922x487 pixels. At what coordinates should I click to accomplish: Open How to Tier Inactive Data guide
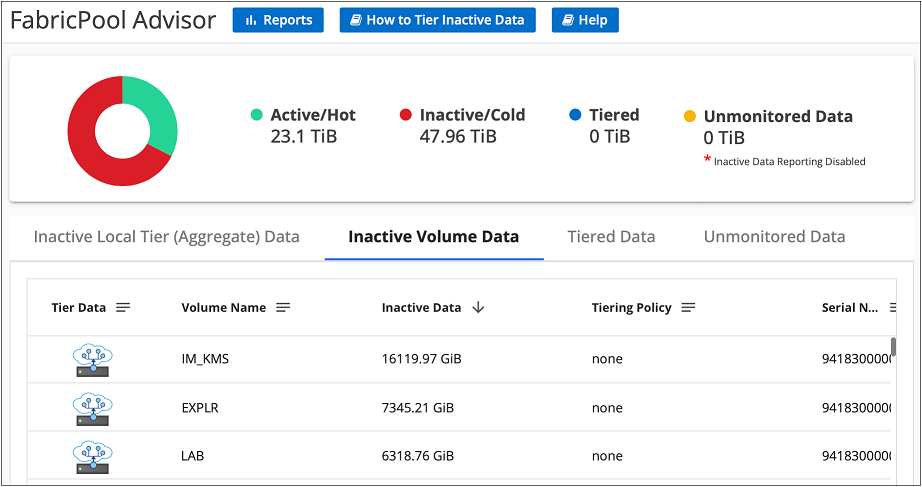437,20
